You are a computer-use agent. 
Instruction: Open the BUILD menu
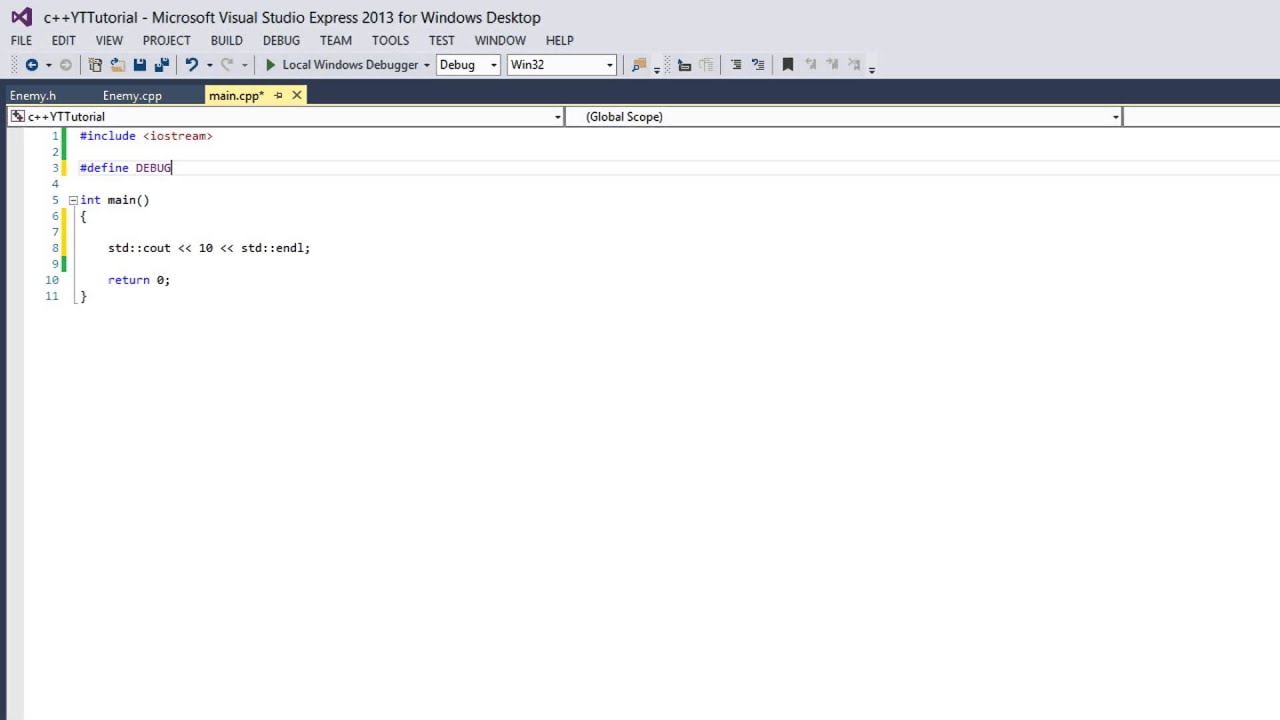(227, 41)
